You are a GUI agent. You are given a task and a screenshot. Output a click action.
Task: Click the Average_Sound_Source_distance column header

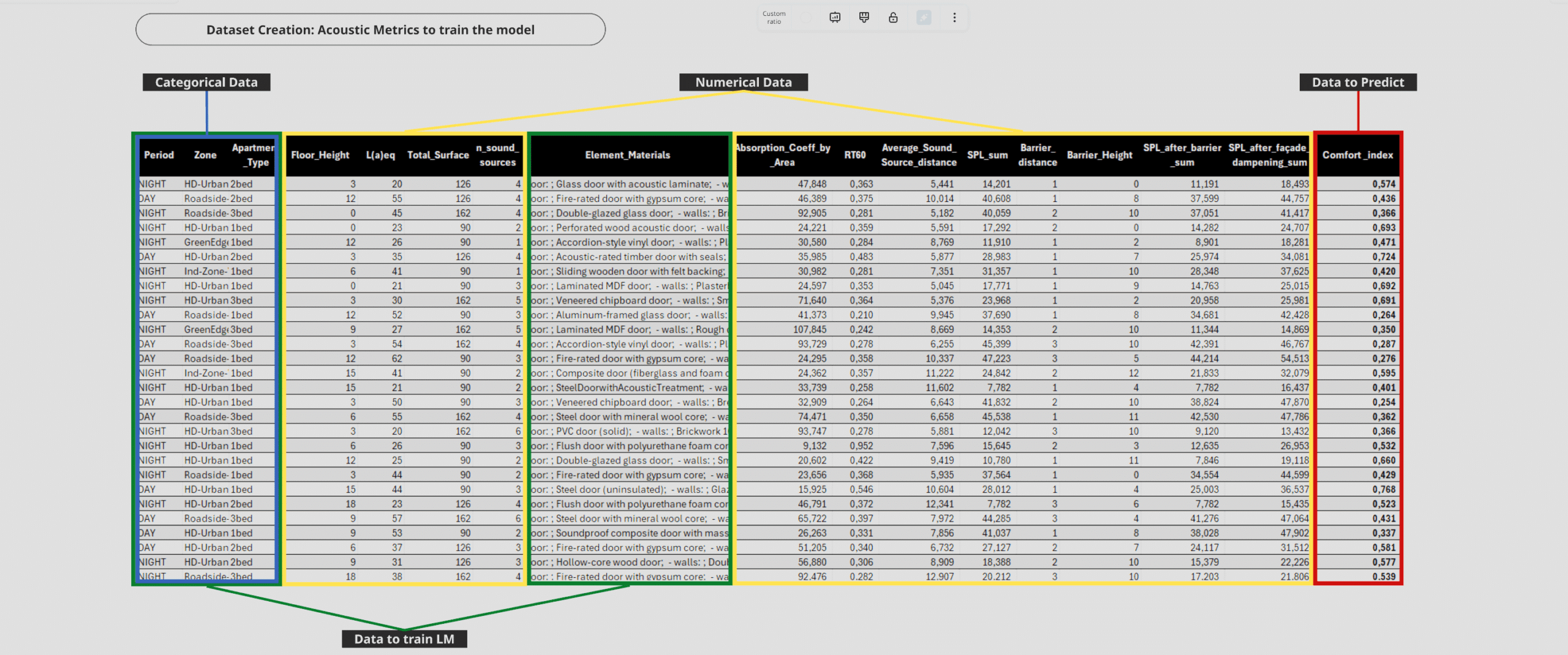(919, 155)
